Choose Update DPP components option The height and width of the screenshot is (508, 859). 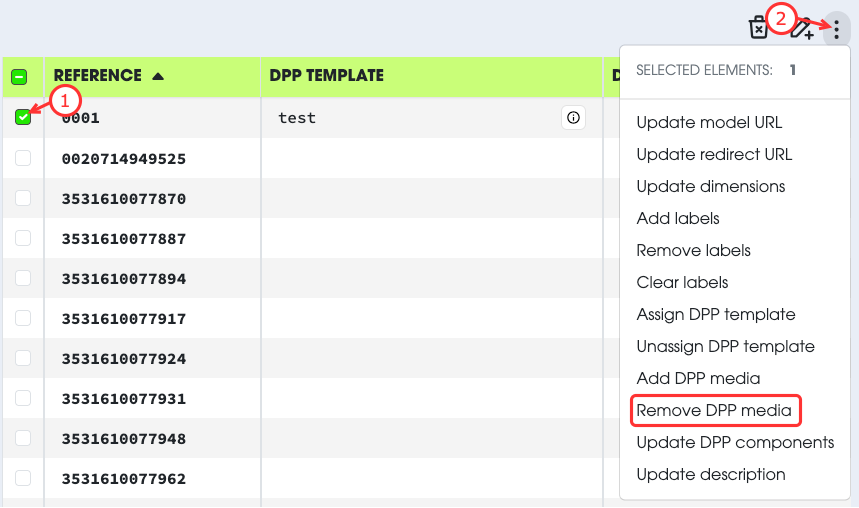click(735, 442)
